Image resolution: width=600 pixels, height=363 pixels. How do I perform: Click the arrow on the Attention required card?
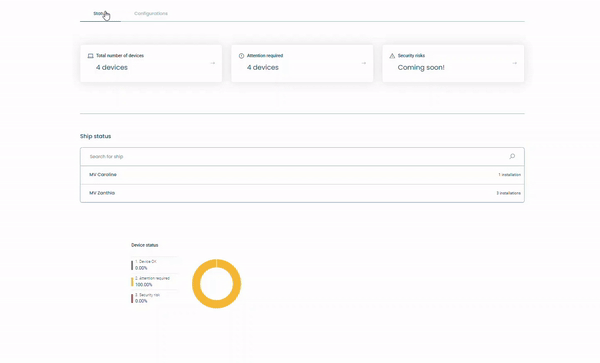[364, 63]
